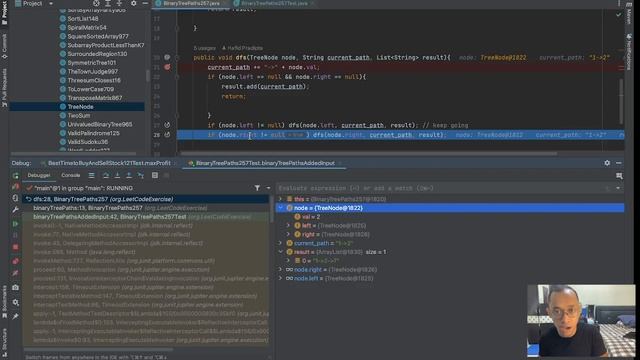Click the Rerun debug session icon
Viewport: 640px width, 360px height.
pyautogui.click(x=16, y=176)
